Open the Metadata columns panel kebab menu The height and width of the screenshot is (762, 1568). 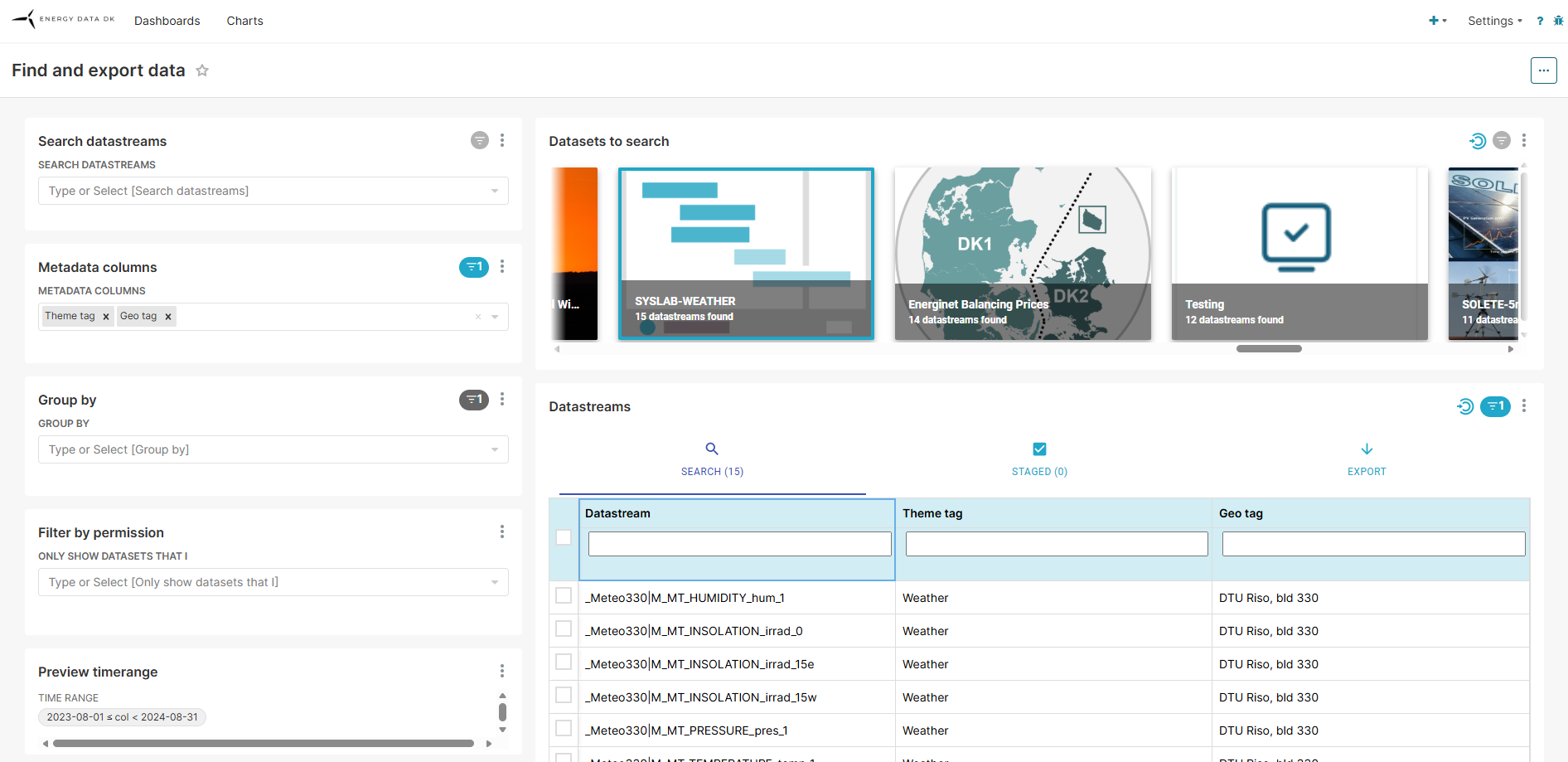(502, 267)
